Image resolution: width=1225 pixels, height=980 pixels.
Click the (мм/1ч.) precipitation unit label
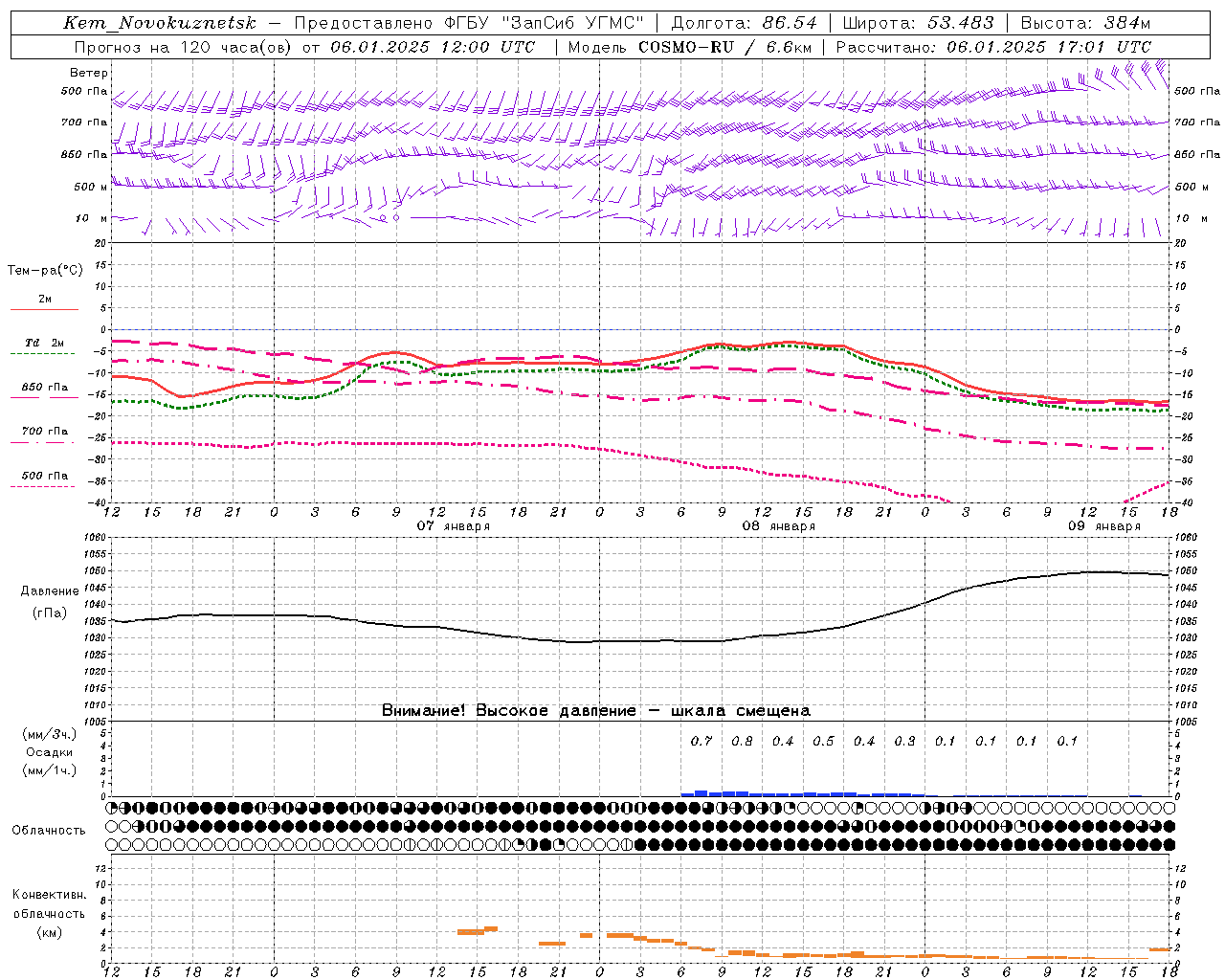[50, 770]
